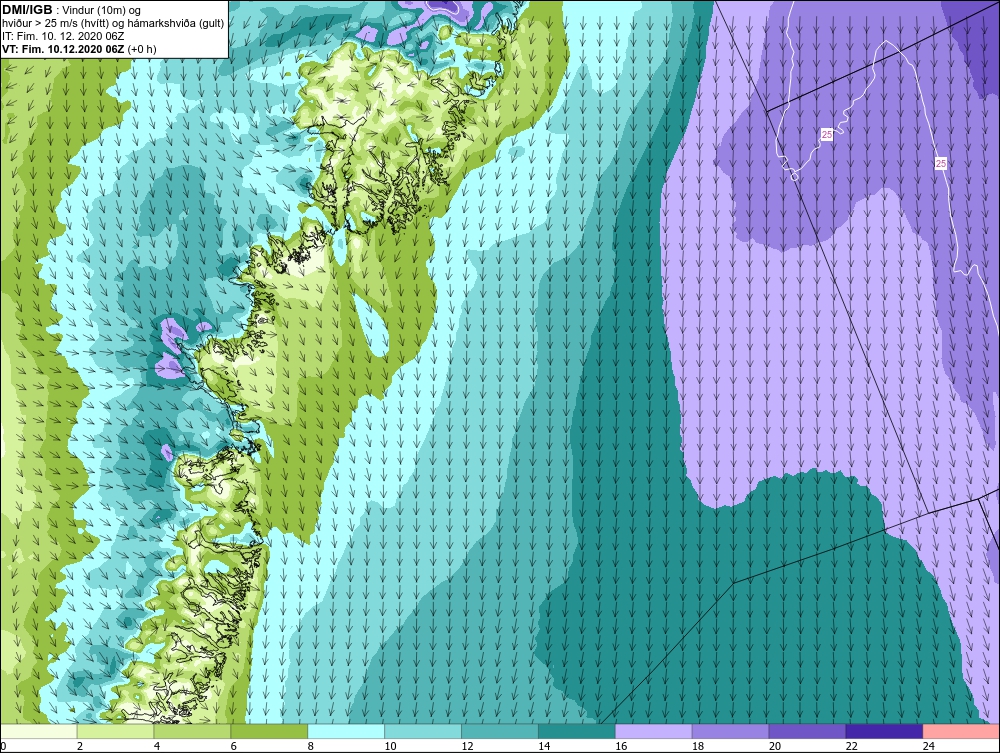Screen dimensions: 1000x753
Task: Click the 8–10 m/s light cyan swatch
Action: (x=346, y=731)
